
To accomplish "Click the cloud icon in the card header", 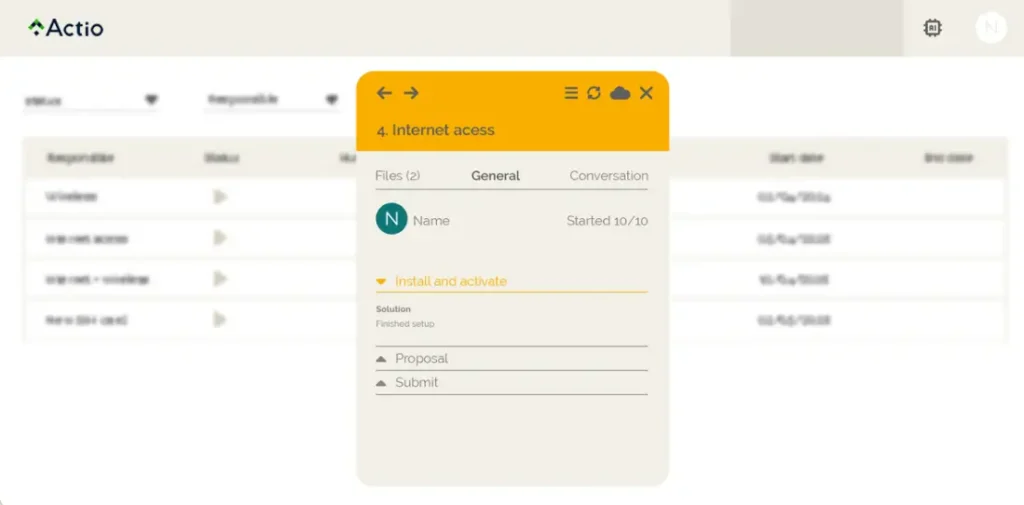I will (620, 93).
